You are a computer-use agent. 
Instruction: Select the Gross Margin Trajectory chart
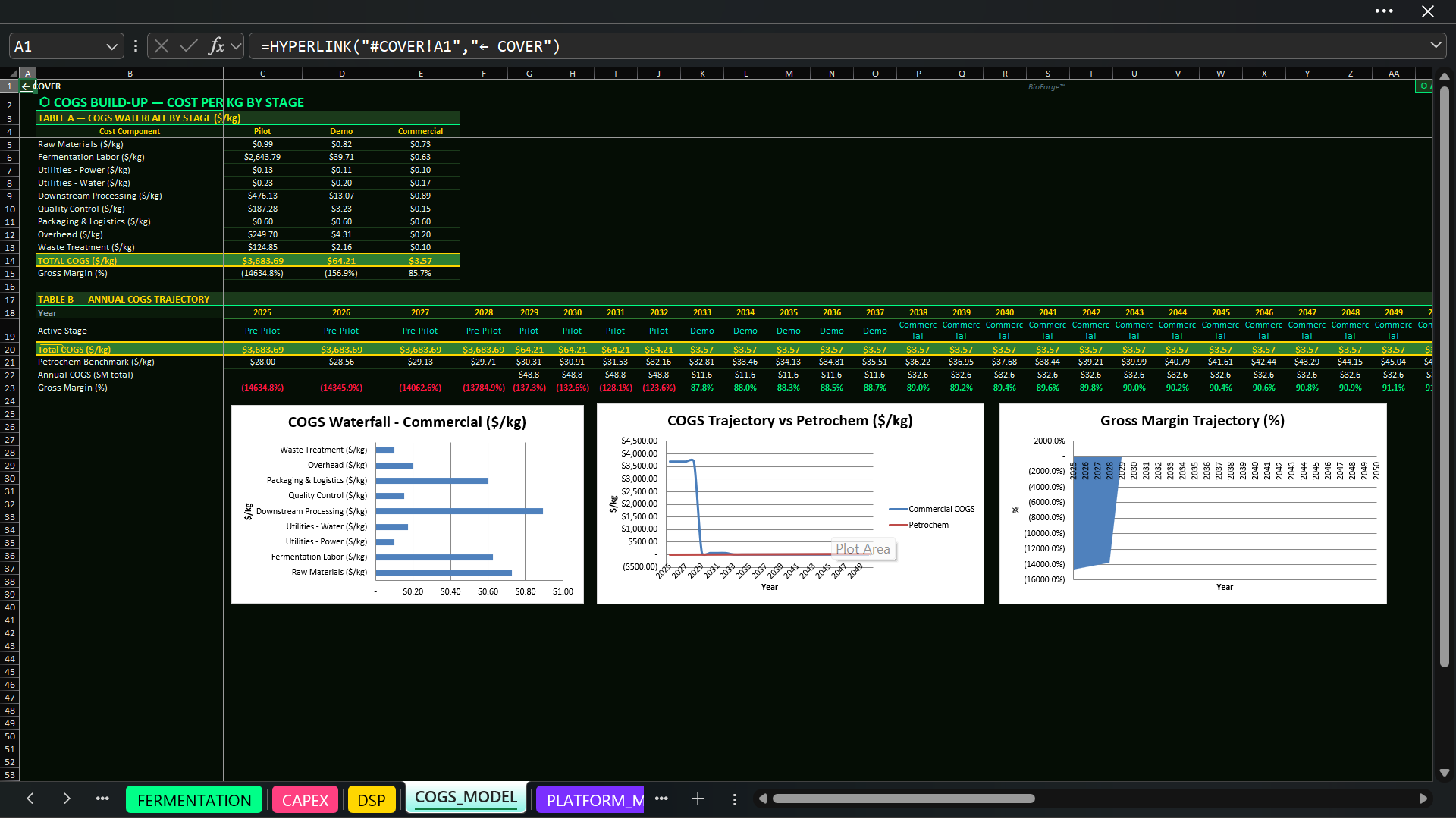(x=1193, y=504)
